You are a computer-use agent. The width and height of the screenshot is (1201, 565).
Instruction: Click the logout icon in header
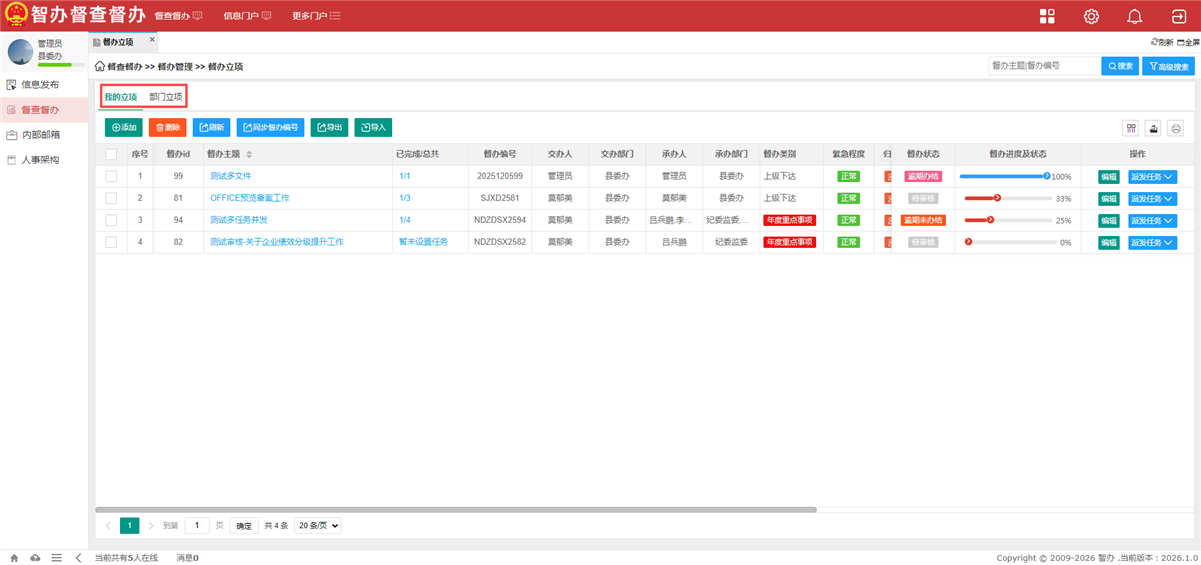coord(1178,16)
